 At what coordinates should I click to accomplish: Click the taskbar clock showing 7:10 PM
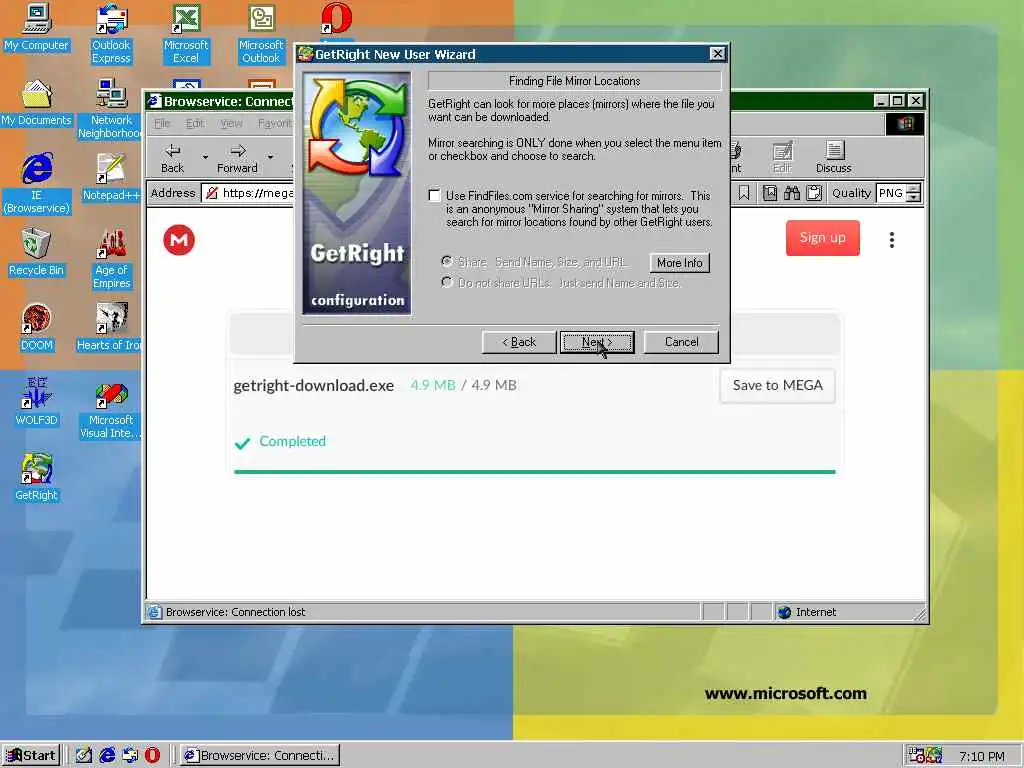[x=982, y=756]
